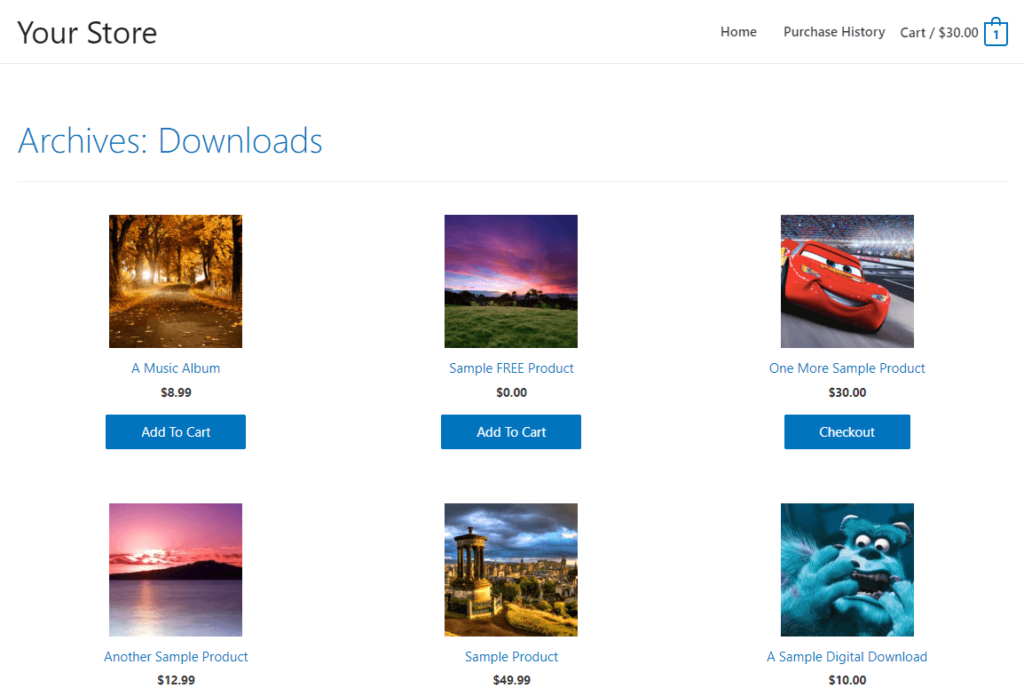Image resolution: width=1024 pixels, height=688 pixels.
Task: Click the Your Store site title
Action: pos(87,33)
